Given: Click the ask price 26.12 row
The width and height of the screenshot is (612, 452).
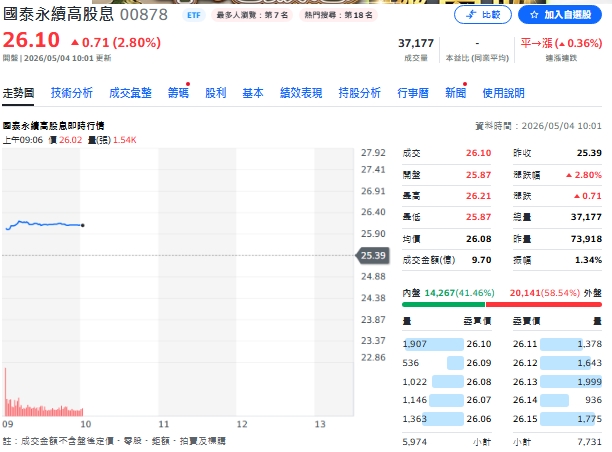Looking at the screenshot, I should [557, 363].
